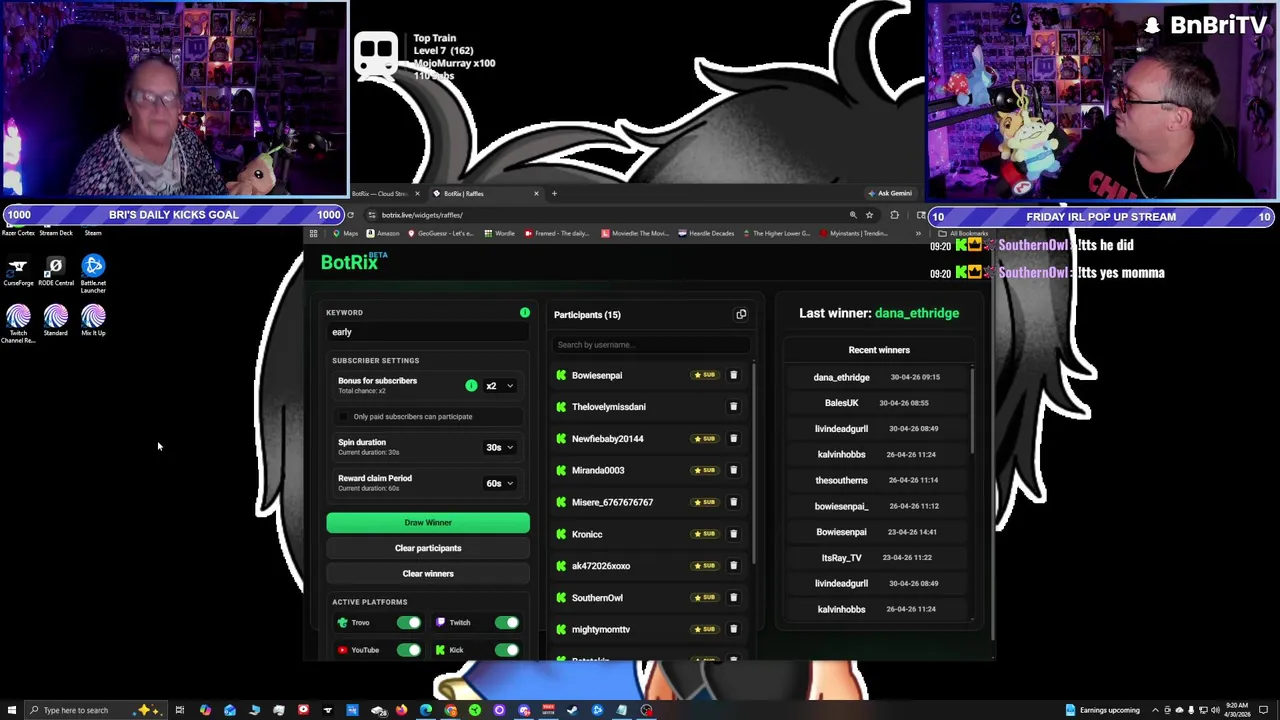Open the All Bookmarks folder
The image size is (1280, 720).
click(x=964, y=234)
